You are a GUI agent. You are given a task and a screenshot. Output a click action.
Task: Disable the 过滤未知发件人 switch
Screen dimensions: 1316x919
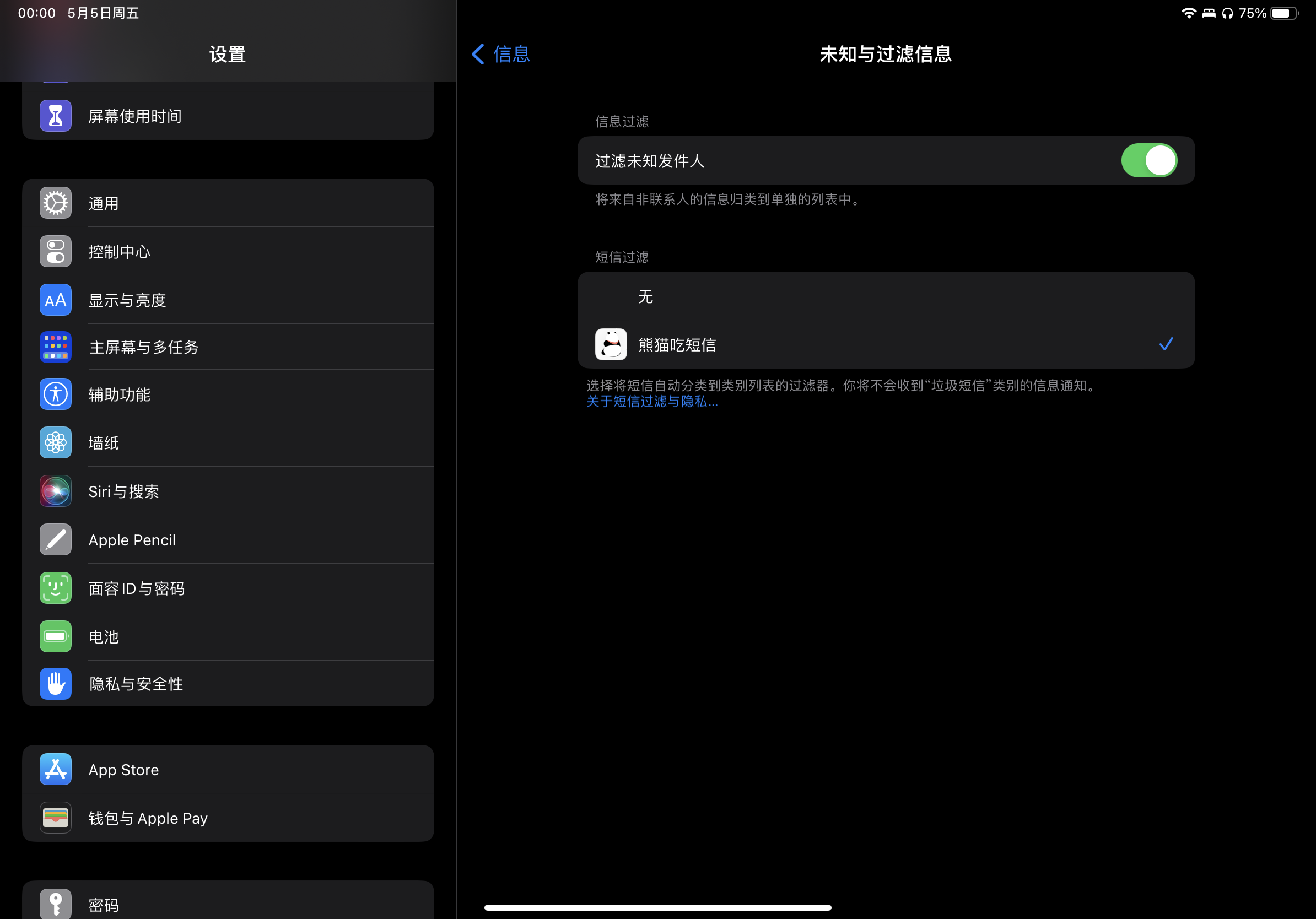tap(1148, 160)
